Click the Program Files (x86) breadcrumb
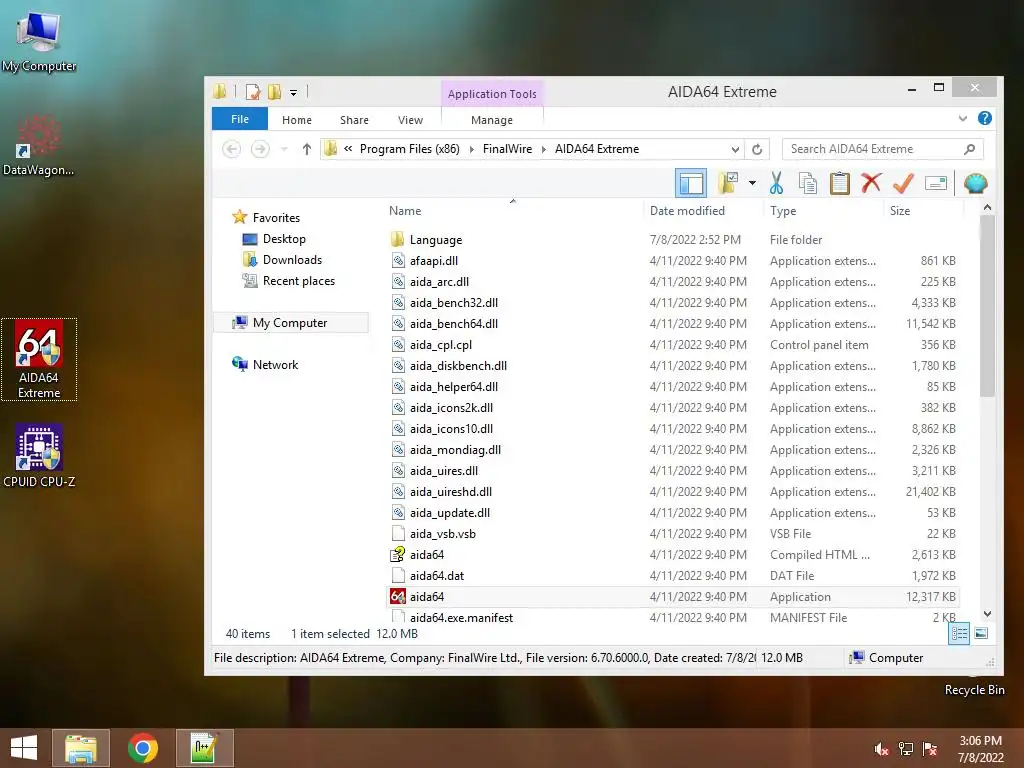The width and height of the screenshot is (1024, 768). (409, 149)
